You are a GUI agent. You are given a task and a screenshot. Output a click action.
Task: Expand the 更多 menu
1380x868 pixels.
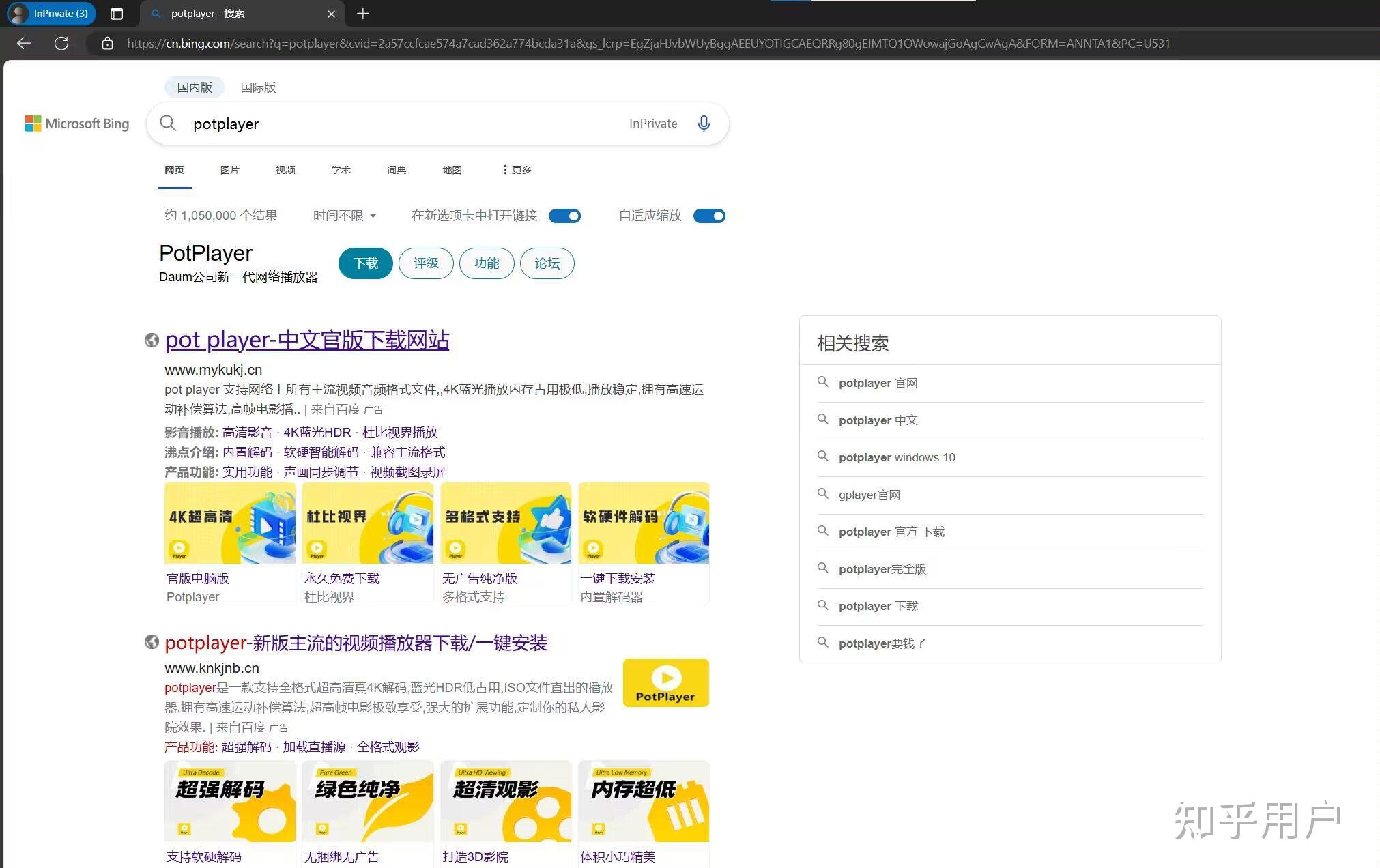(517, 170)
